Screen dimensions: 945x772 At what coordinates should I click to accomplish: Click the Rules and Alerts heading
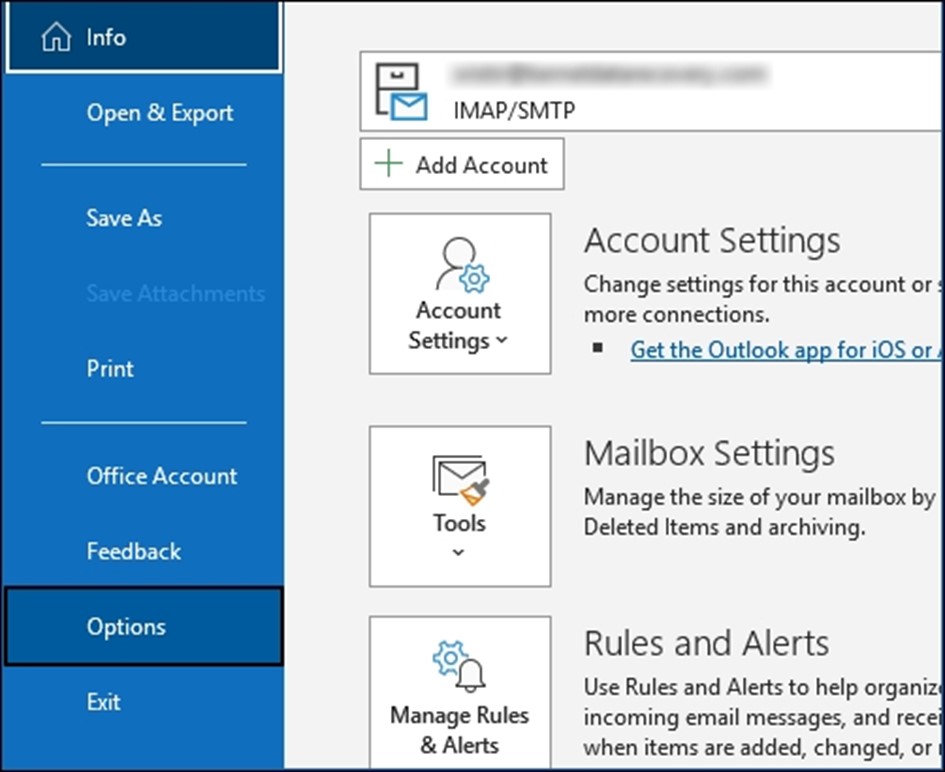tap(706, 643)
